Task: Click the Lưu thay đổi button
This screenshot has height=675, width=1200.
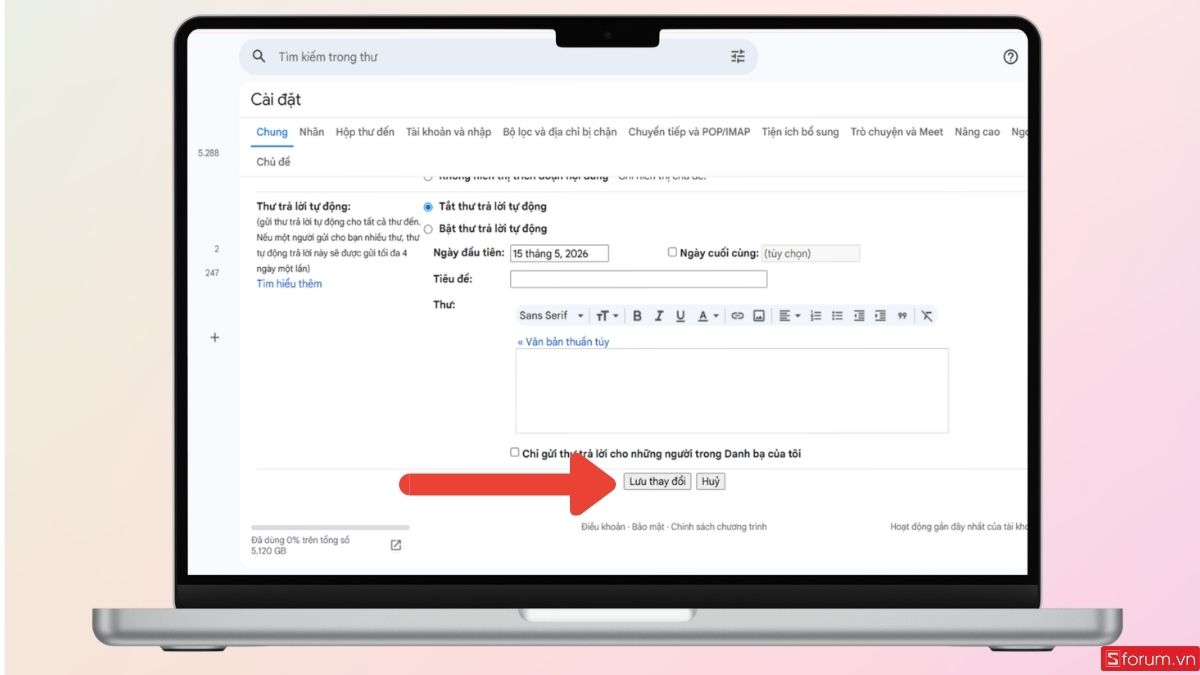Action: pos(657,481)
